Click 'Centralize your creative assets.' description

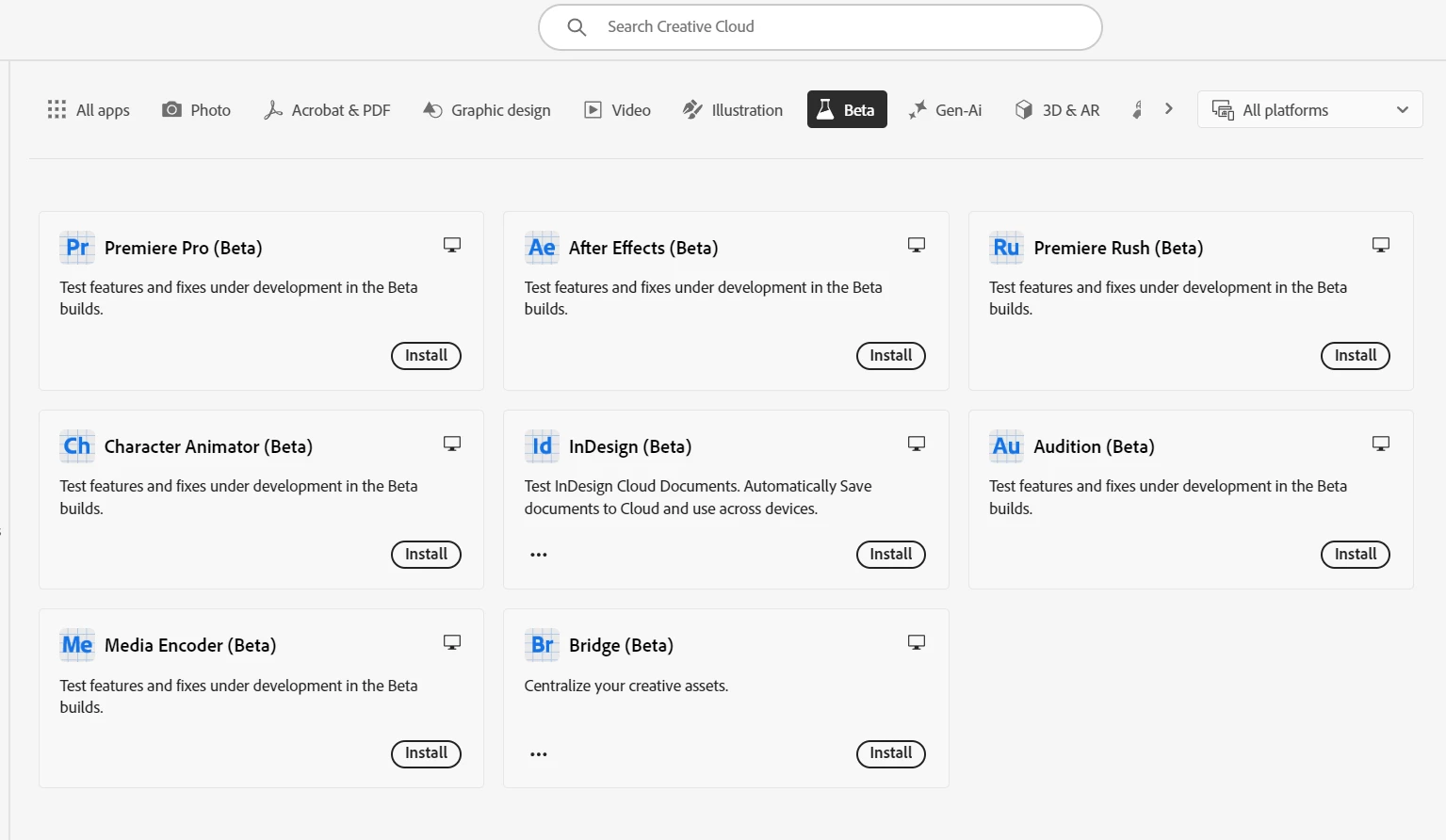[x=626, y=686]
